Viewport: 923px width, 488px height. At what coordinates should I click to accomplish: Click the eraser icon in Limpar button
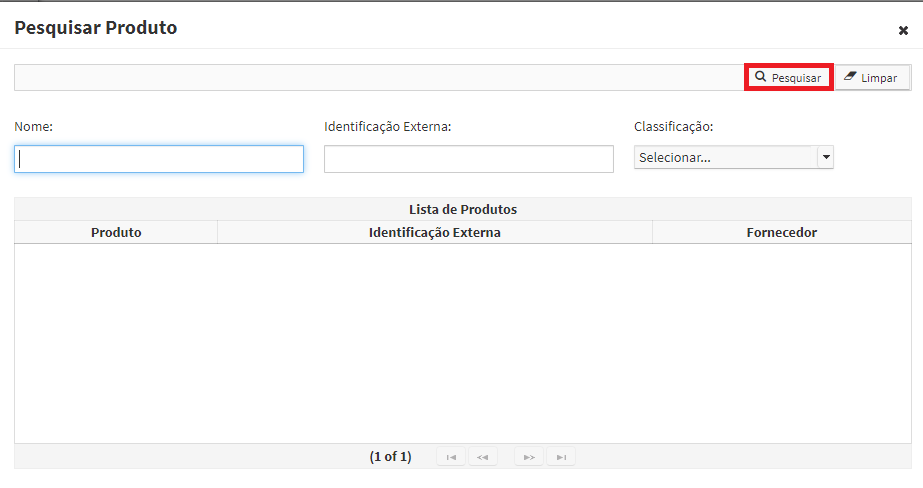click(849, 77)
